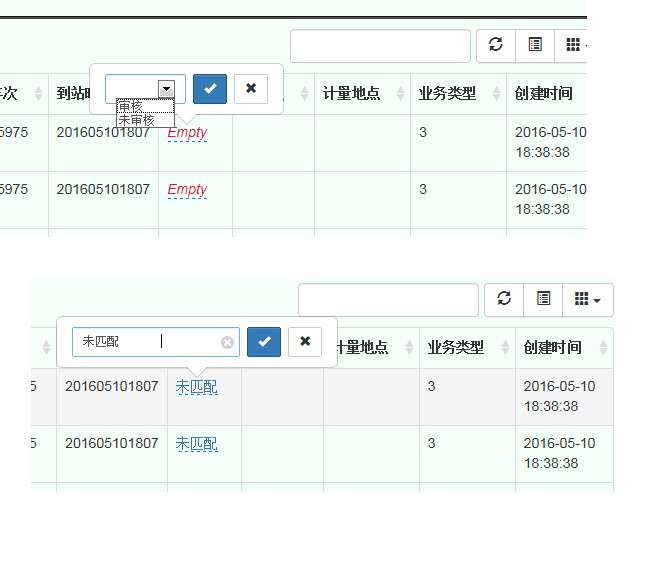Click the first Empty editable link
Screen dimensions: 669x586
tap(187, 132)
